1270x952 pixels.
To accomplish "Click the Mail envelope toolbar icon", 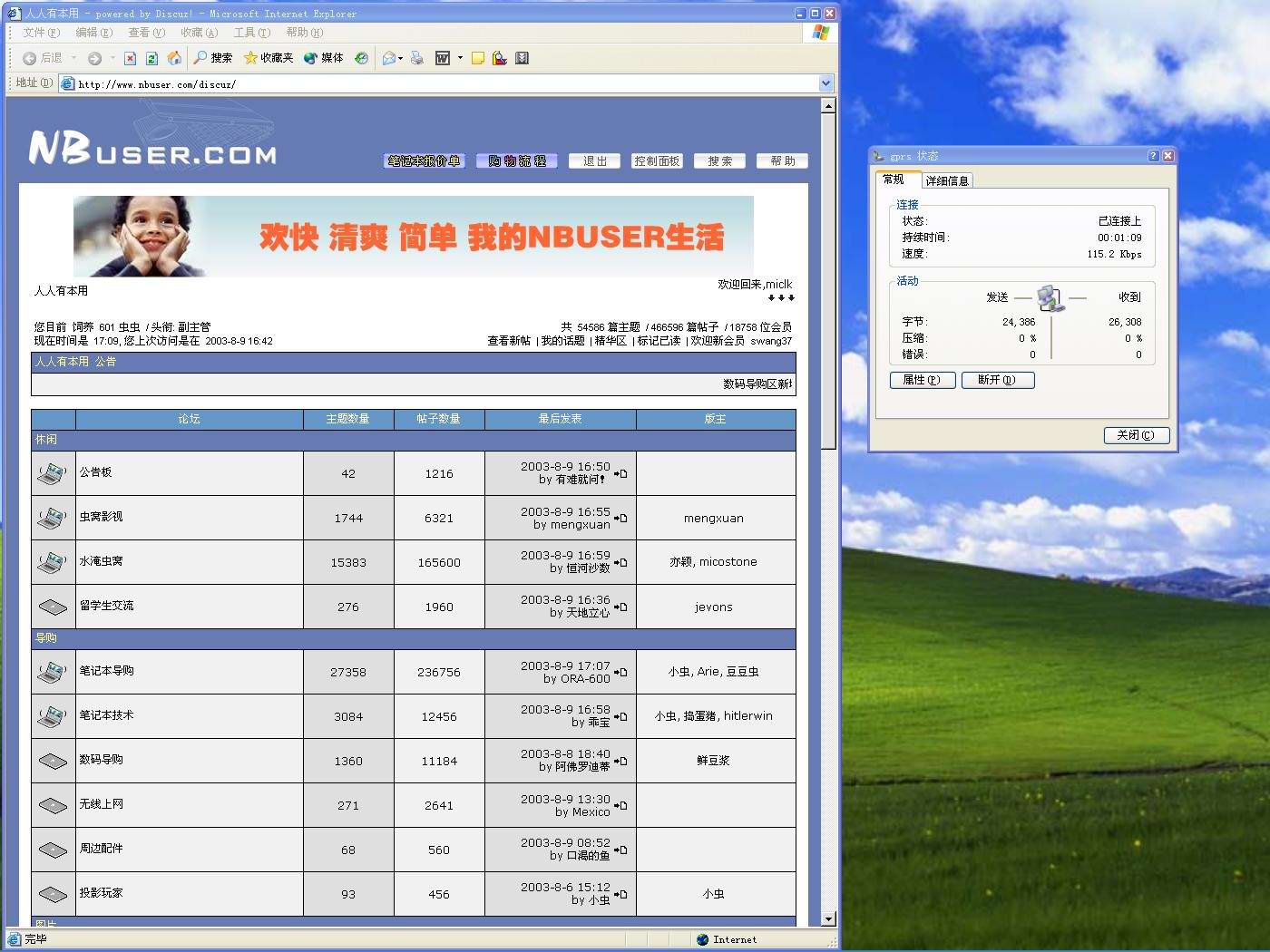I will [389, 58].
